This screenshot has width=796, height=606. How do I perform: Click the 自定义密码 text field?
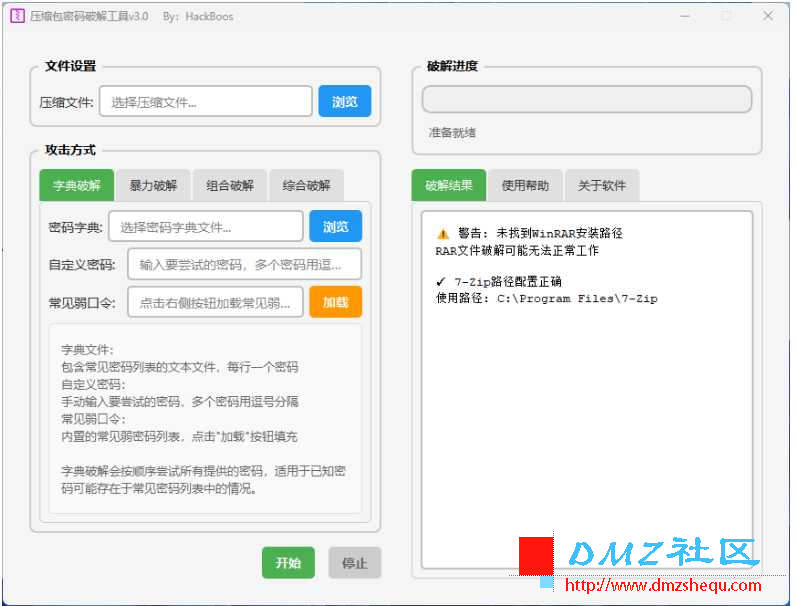(244, 264)
